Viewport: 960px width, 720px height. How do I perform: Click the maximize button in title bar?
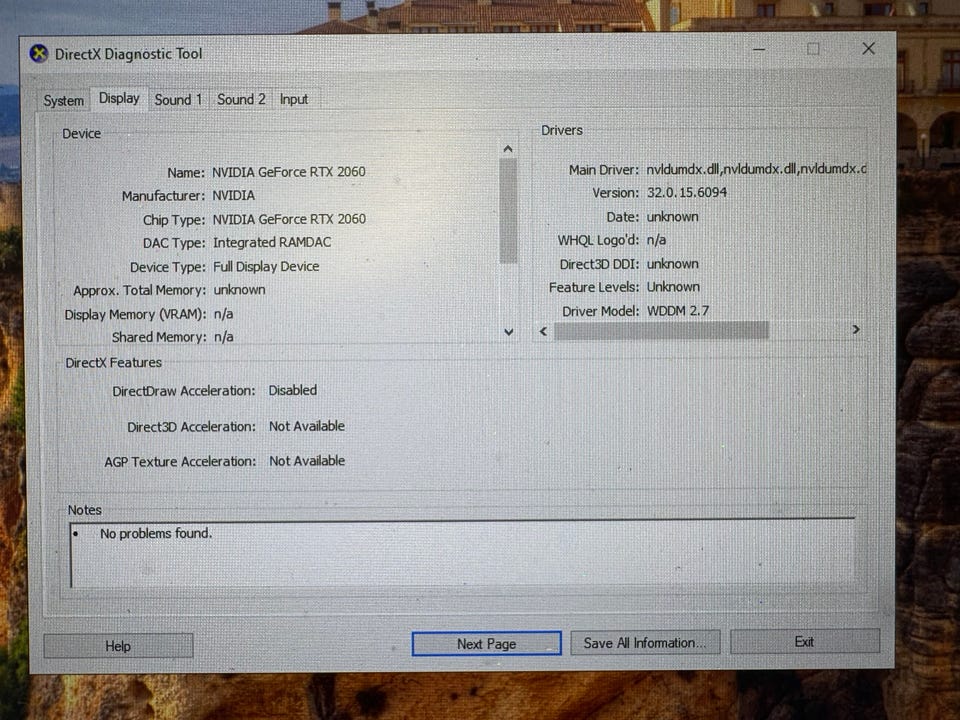813,49
